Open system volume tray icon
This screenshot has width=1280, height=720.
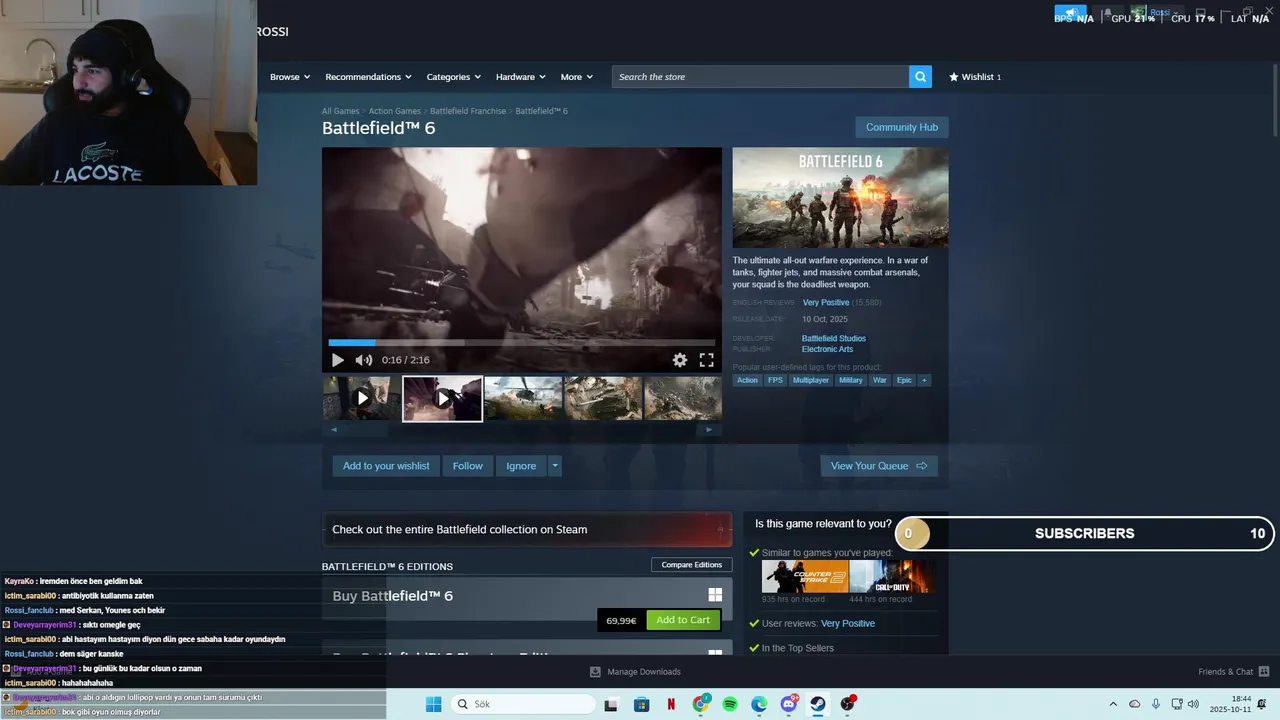pos(1193,704)
